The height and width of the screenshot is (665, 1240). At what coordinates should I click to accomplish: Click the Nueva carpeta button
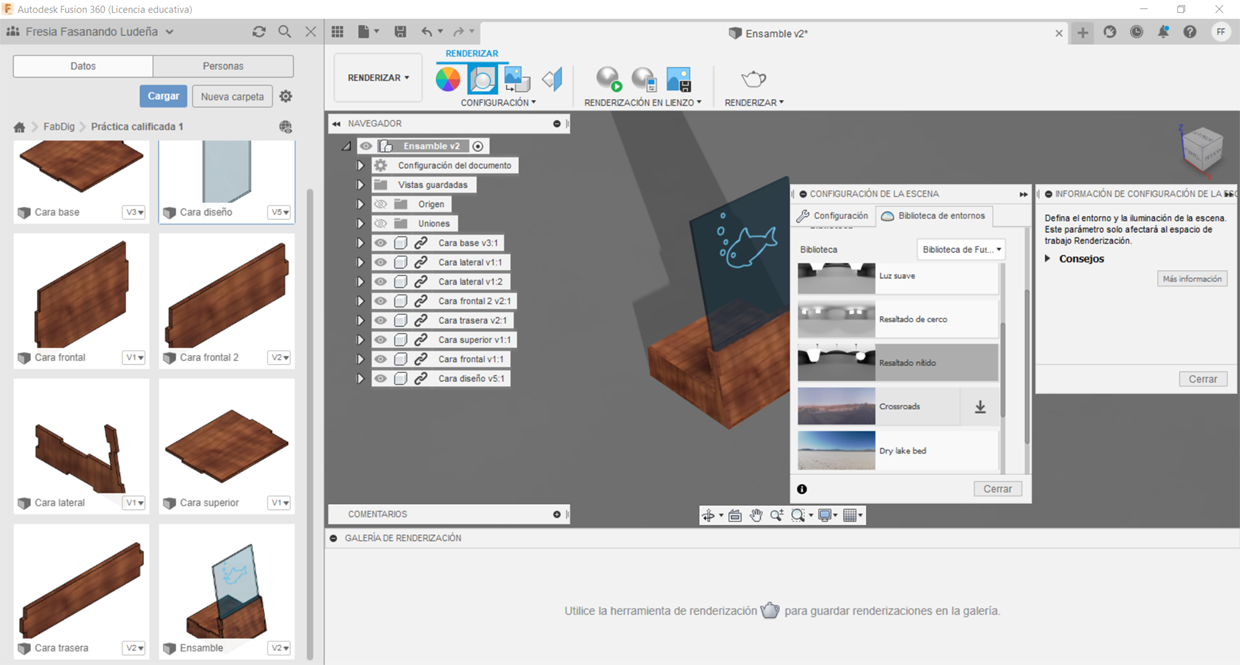coord(232,97)
